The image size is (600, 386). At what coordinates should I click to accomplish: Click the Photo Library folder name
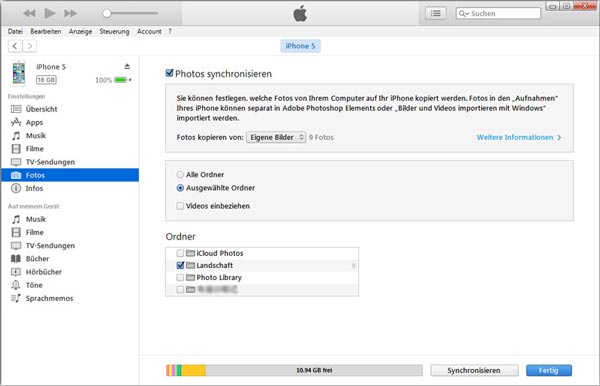coord(219,277)
